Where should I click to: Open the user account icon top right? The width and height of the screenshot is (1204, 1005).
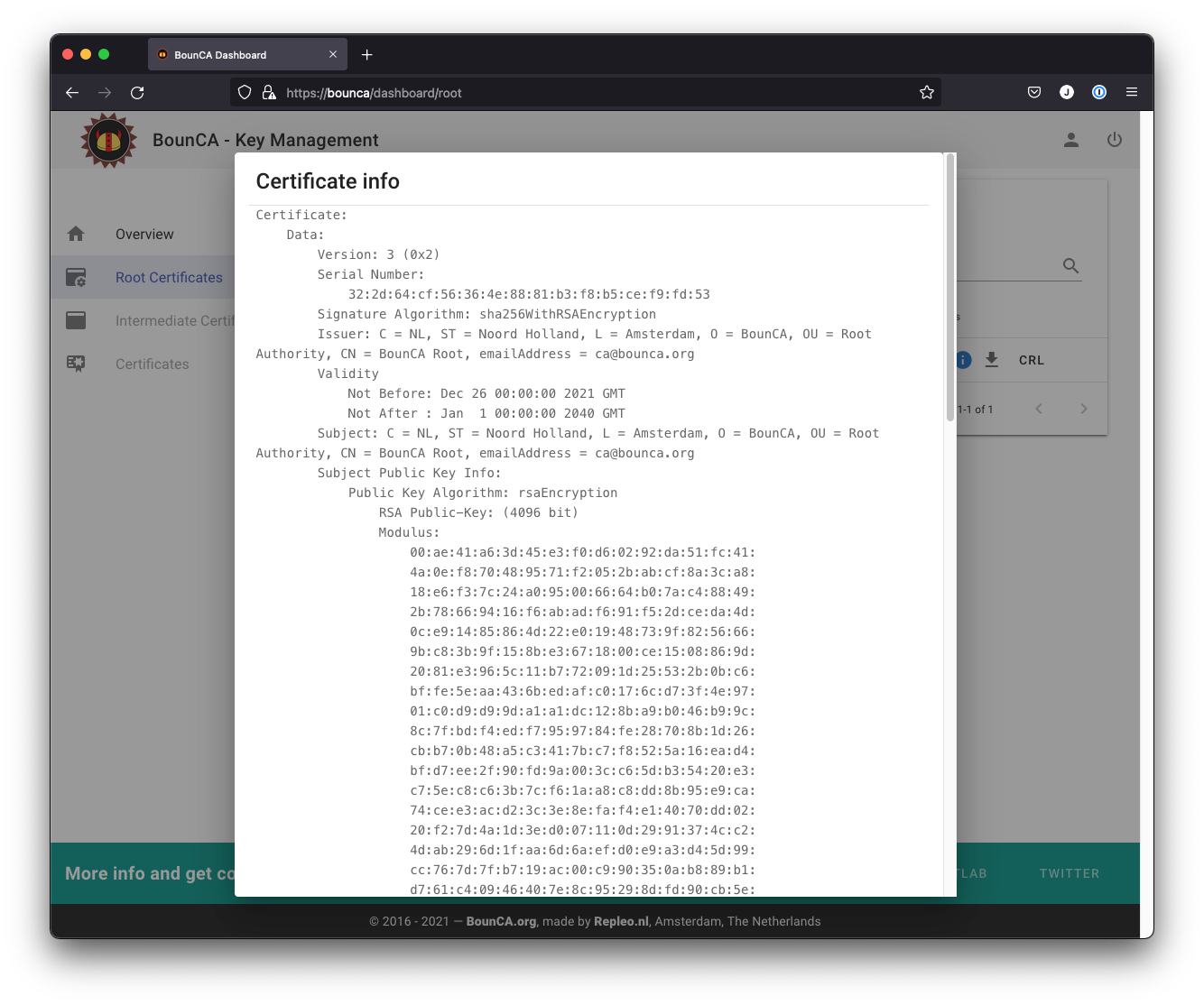1070,140
